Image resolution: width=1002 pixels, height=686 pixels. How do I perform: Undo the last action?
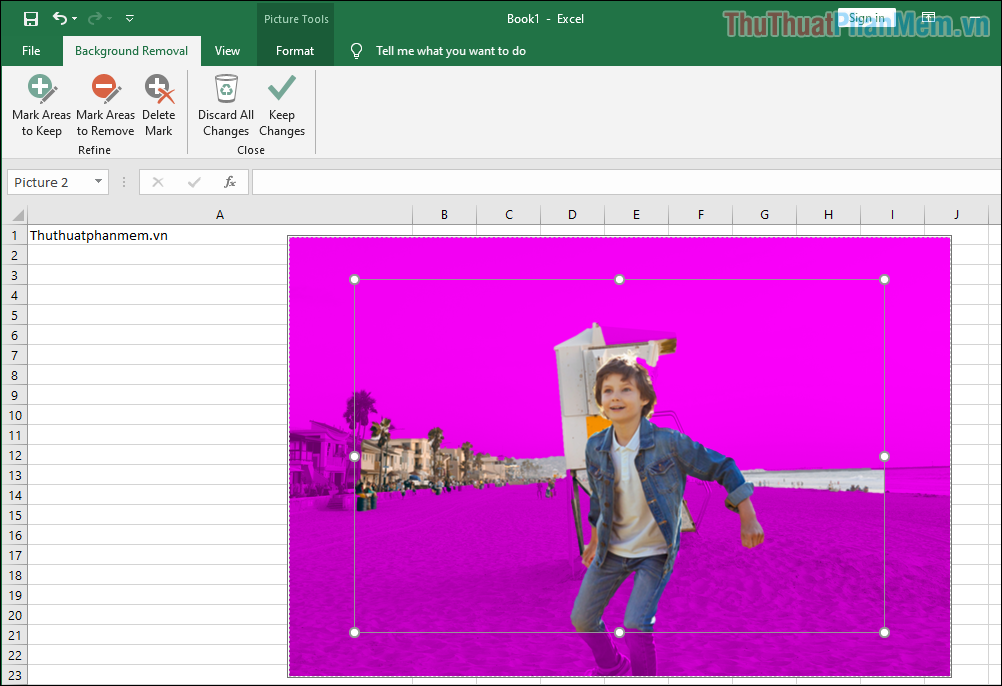(x=58, y=17)
